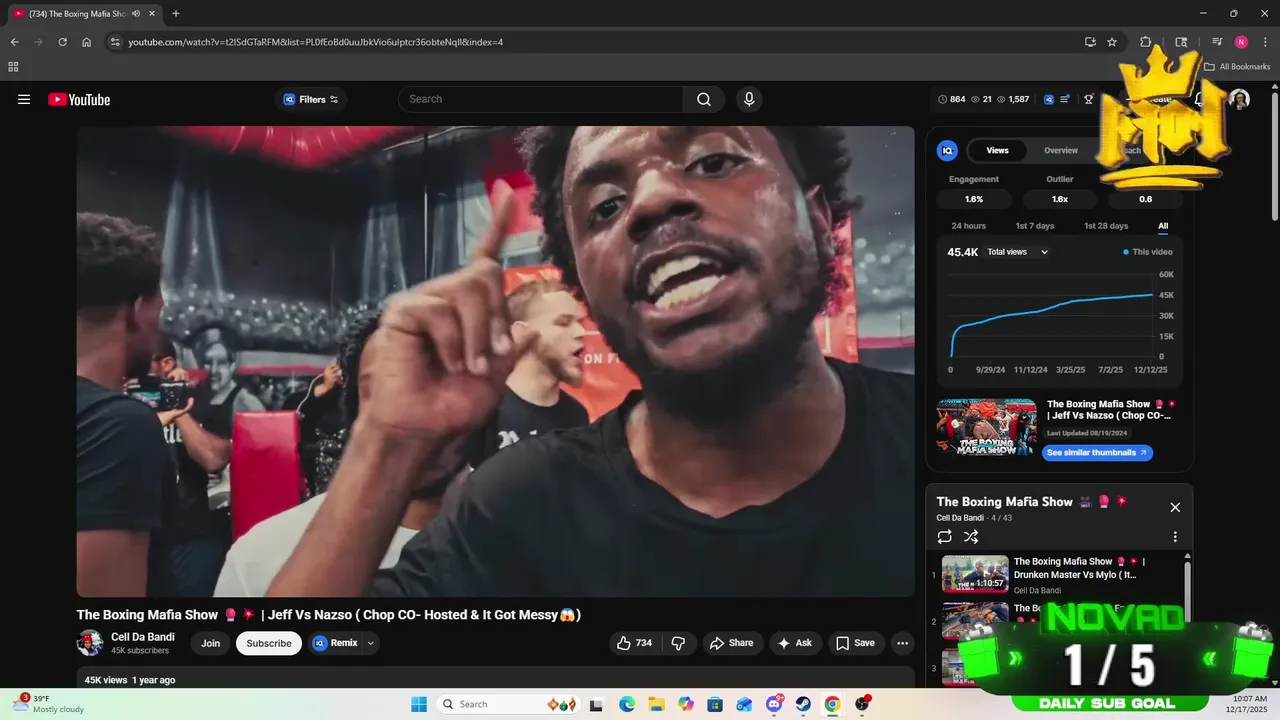Open the Total views metric dropdown
This screenshot has height=720, width=1280.
click(1018, 252)
